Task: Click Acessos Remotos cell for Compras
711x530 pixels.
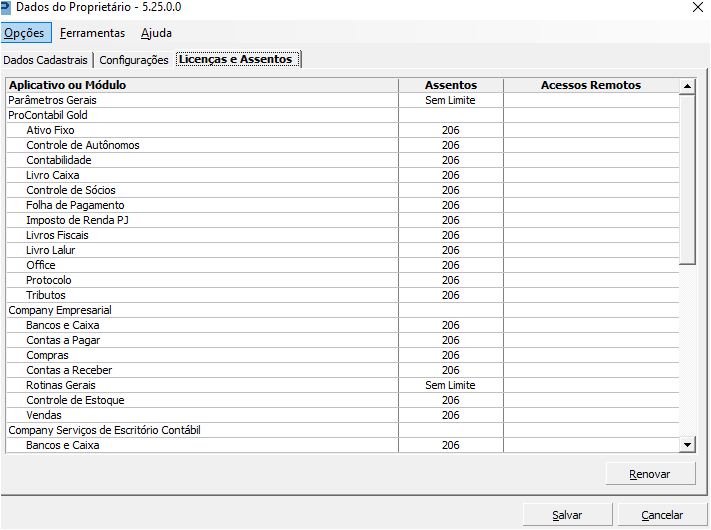Action: pyautogui.click(x=591, y=355)
